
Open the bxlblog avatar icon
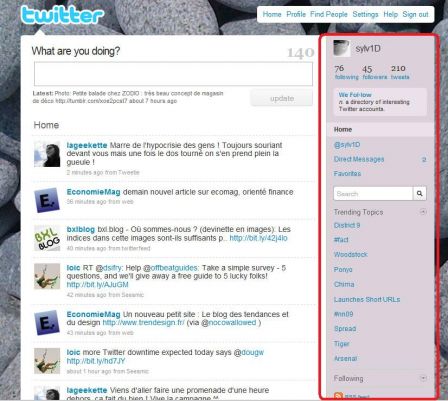(x=47, y=238)
